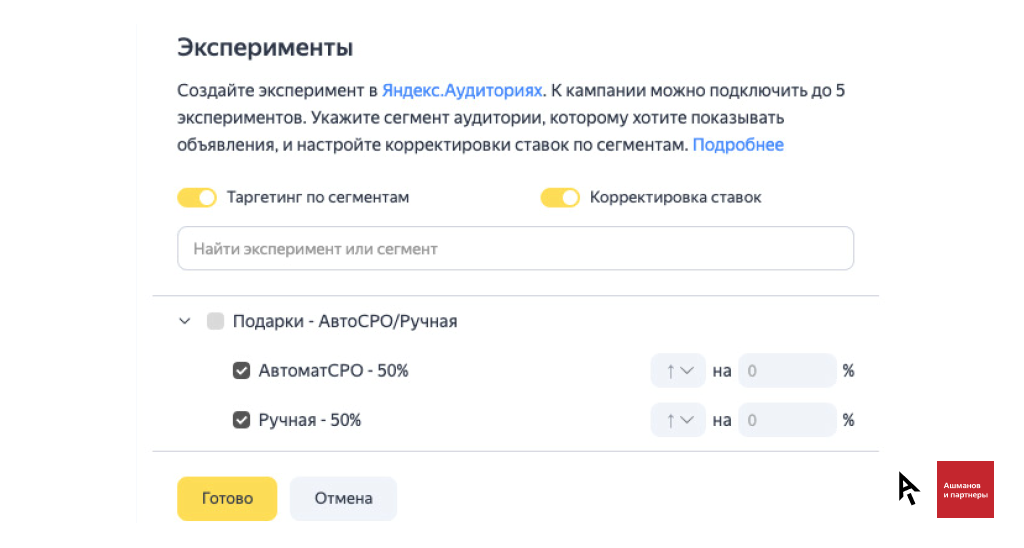This screenshot has width=1024, height=548.
Task: Click the Ручная - 50% segment label text
Action: click(310, 420)
